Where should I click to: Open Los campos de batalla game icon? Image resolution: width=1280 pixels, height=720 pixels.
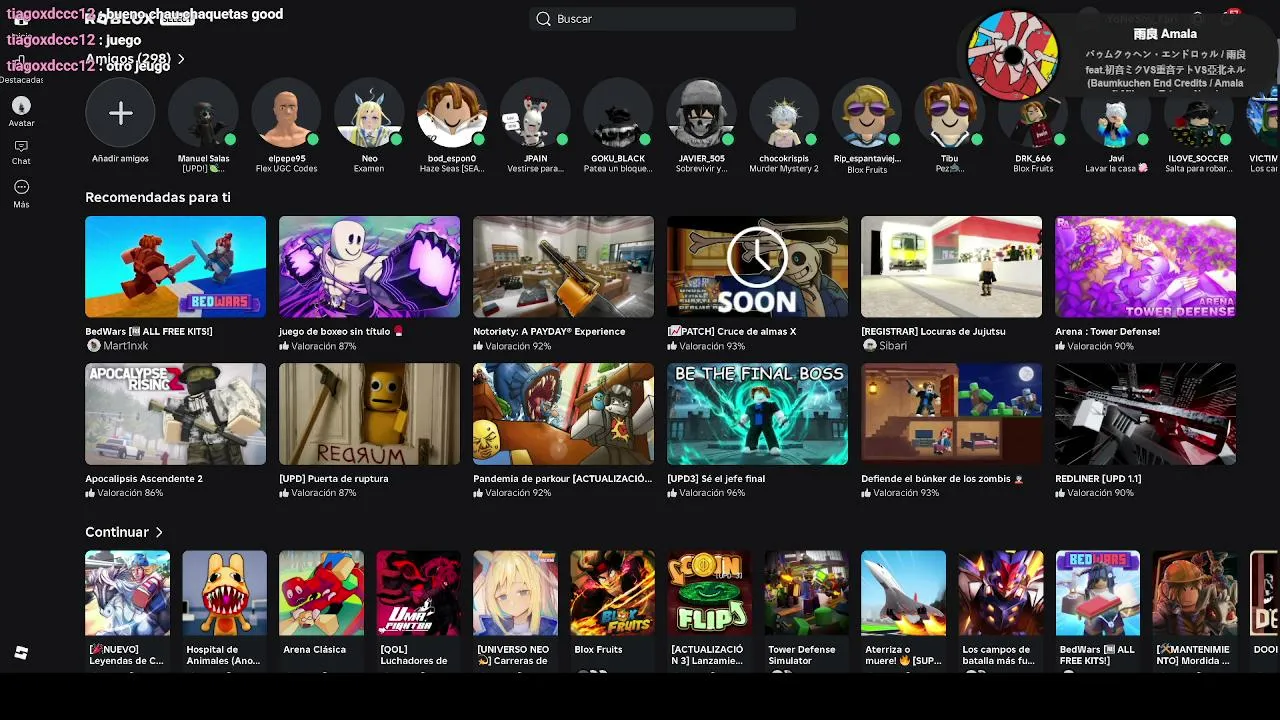[x=1000, y=593]
